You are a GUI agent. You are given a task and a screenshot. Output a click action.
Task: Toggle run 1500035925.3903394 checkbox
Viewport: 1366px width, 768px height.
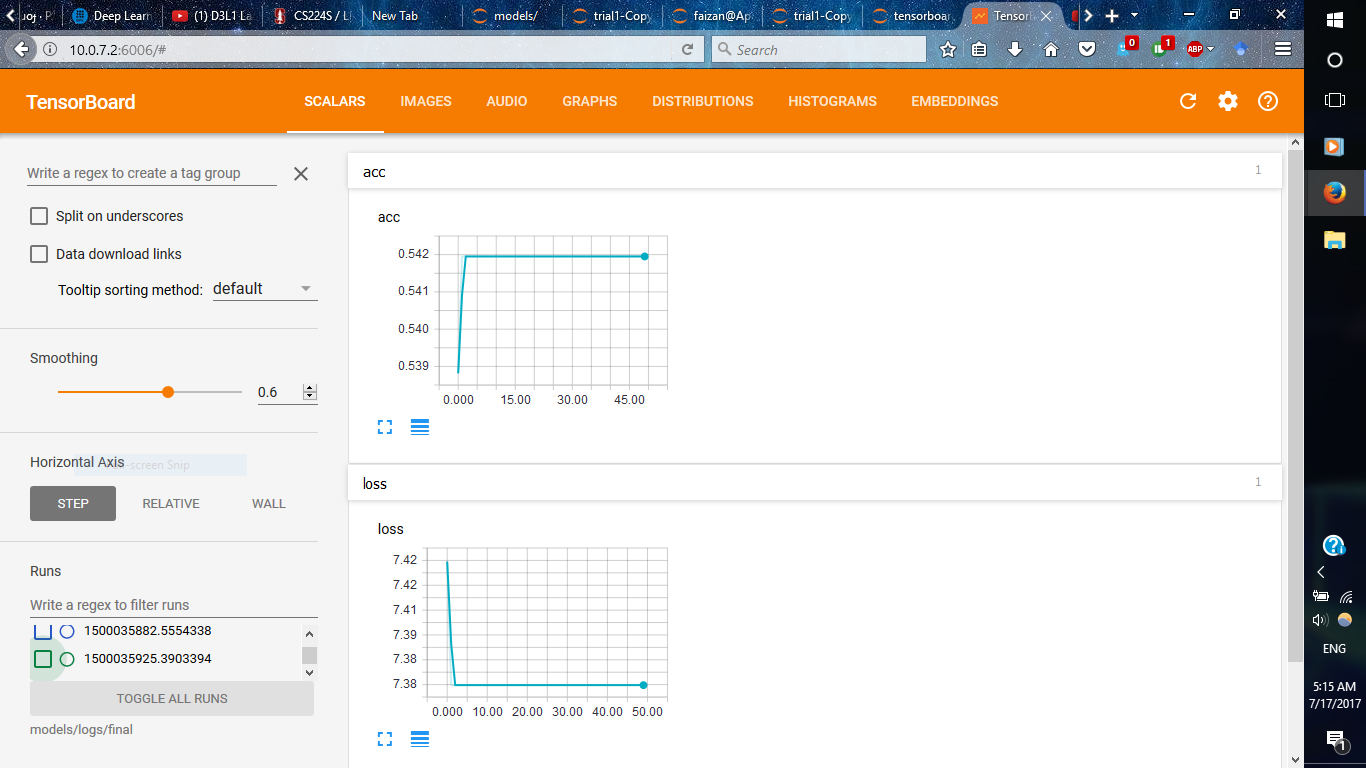point(43,659)
